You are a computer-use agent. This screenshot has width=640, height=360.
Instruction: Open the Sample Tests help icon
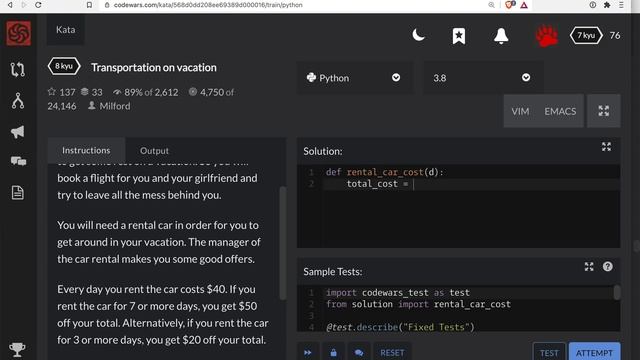click(x=607, y=267)
